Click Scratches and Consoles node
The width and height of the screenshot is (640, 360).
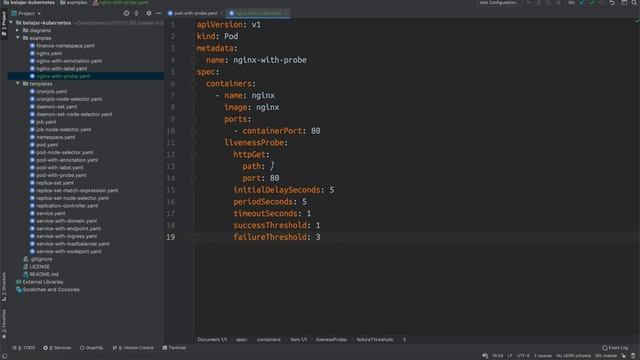coord(51,290)
